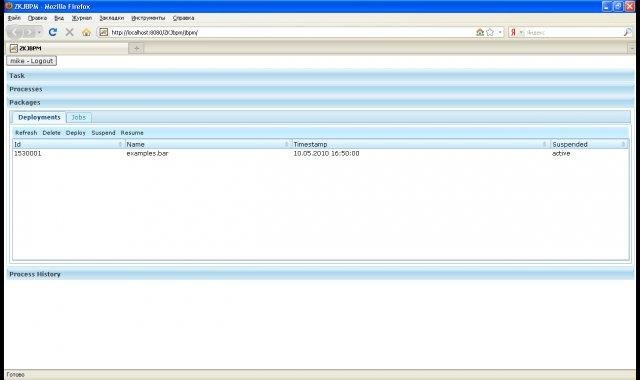Open the Закладки menu
The image size is (640, 380).
(111, 18)
